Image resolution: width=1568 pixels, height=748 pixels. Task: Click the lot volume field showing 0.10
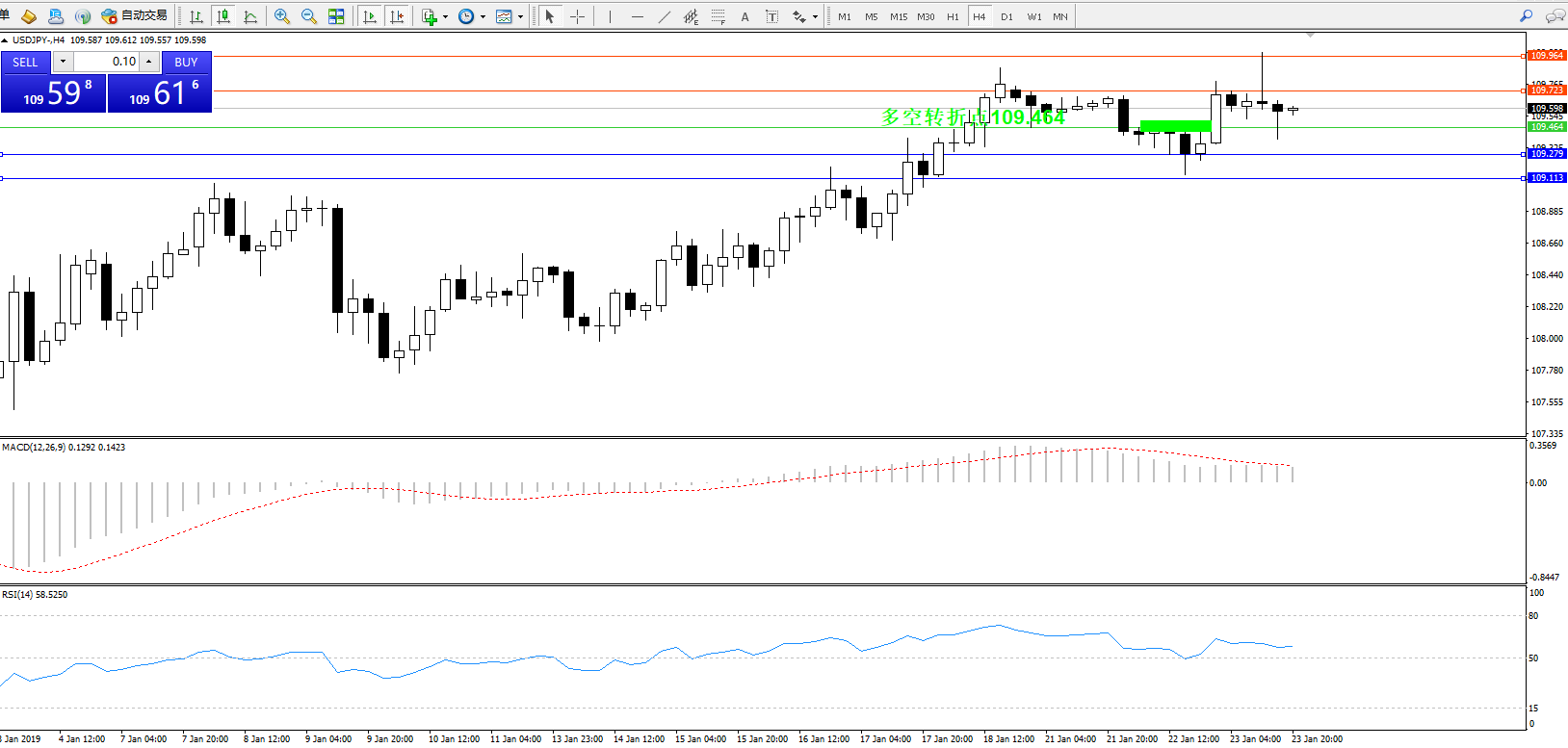(107, 62)
